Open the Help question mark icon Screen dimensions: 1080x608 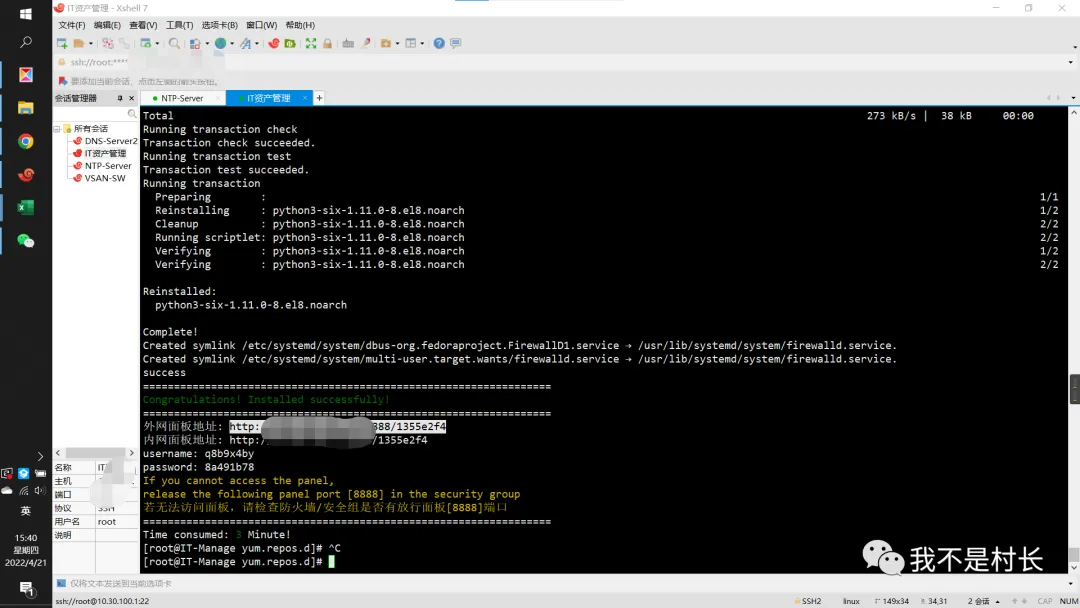click(439, 43)
